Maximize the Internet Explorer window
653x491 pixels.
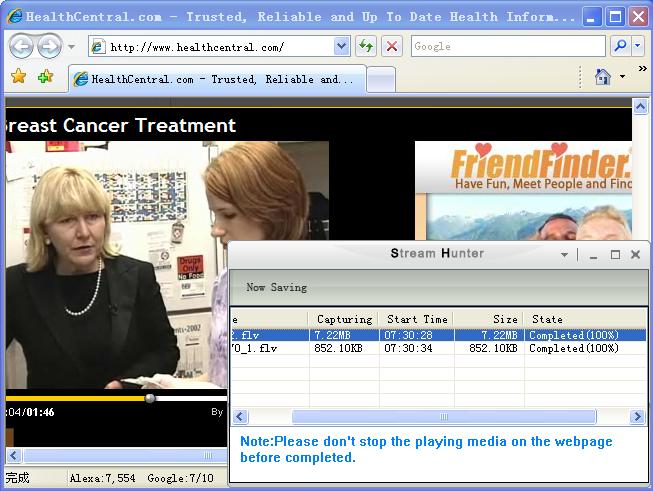pyautogui.click(x=615, y=17)
